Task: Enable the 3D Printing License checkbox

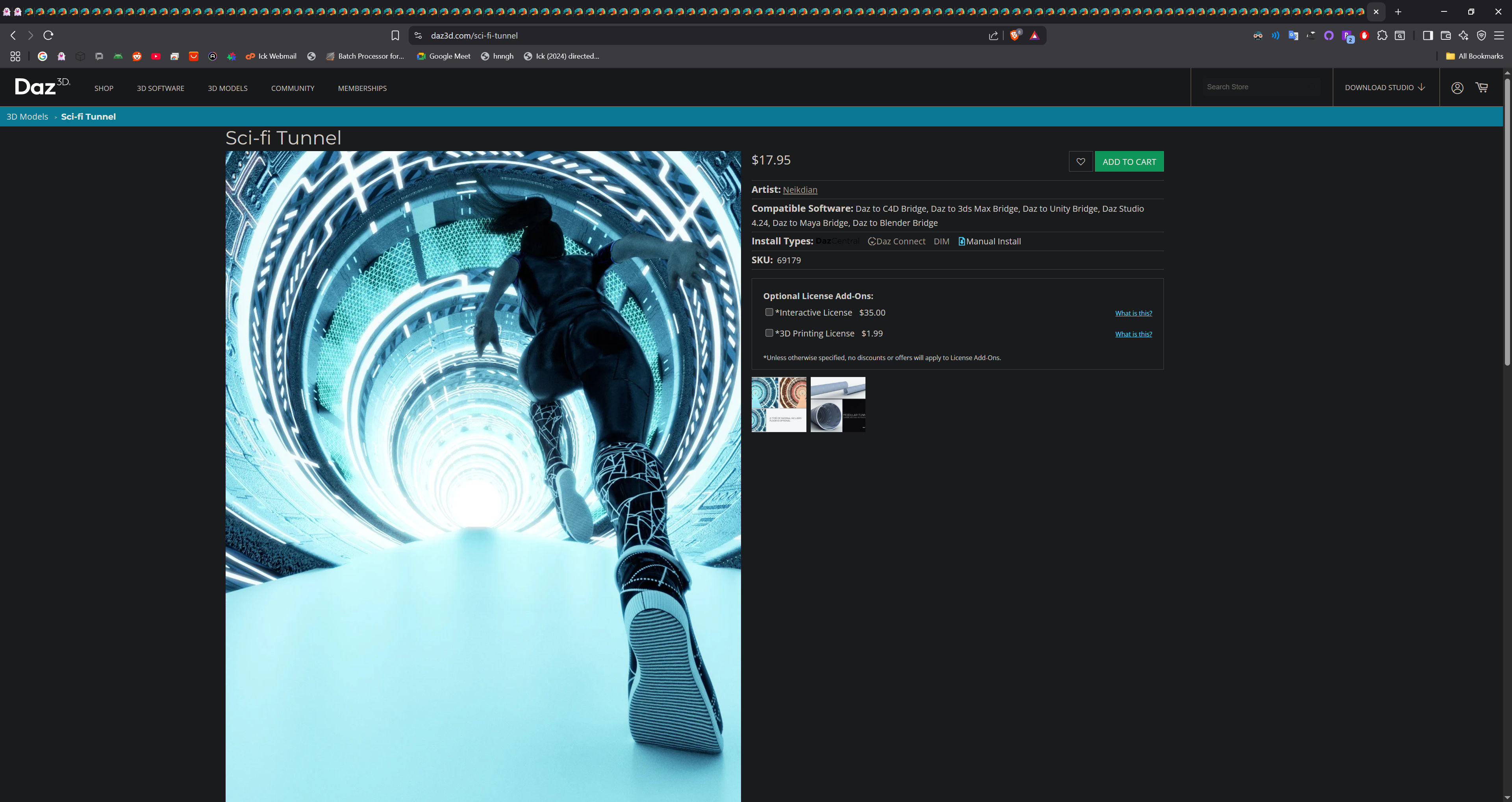Action: click(x=769, y=333)
